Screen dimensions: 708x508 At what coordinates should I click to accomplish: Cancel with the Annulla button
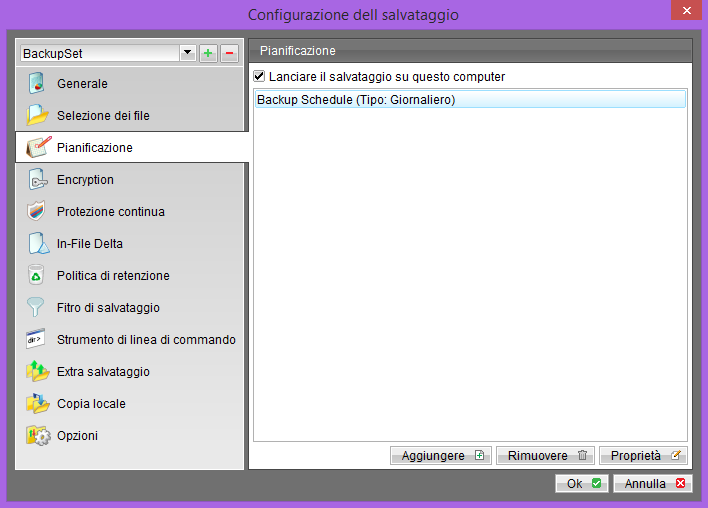click(x=653, y=484)
